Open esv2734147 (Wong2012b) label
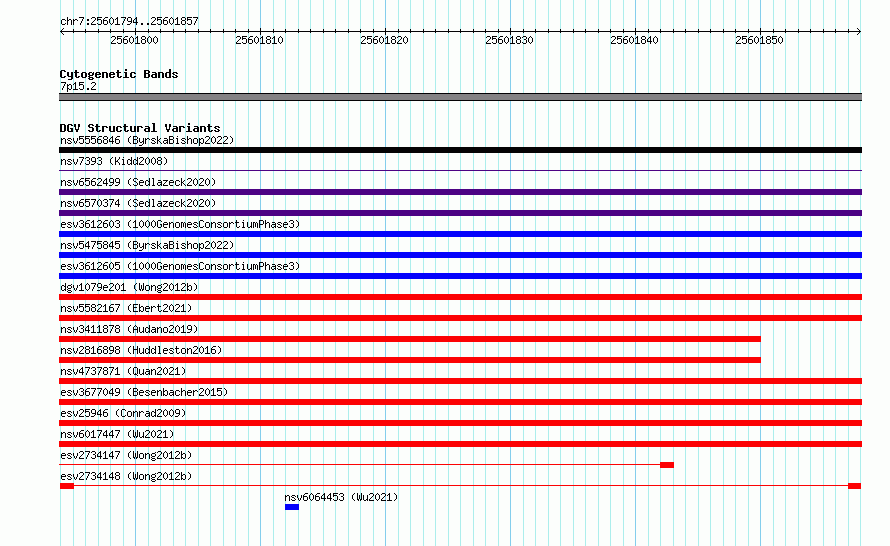The height and width of the screenshot is (546, 890). 126,455
